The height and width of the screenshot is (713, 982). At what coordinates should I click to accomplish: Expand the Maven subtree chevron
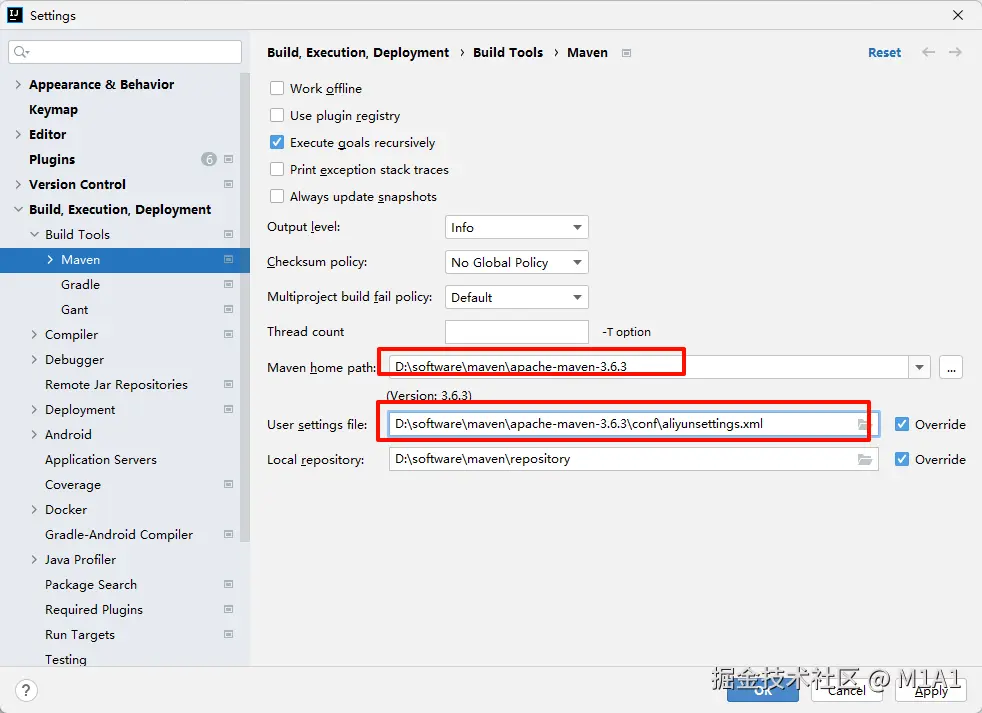pos(50,259)
